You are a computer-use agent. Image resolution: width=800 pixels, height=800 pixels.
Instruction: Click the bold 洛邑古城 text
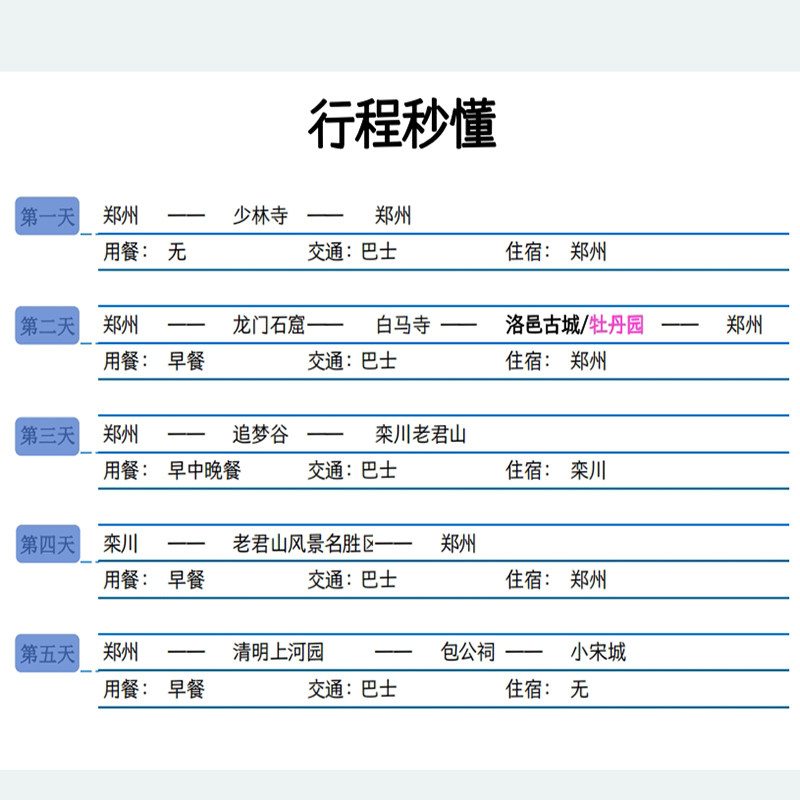pos(542,325)
